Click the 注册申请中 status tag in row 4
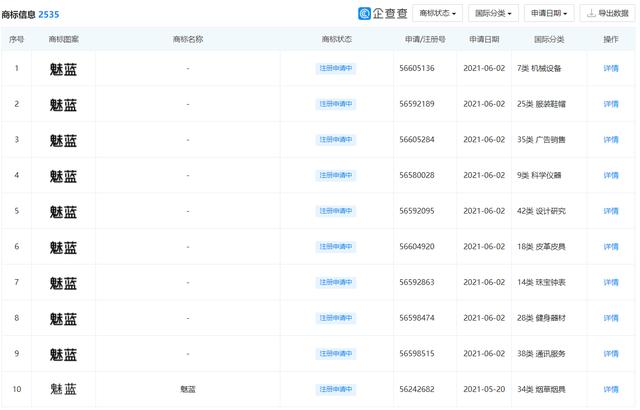Image resolution: width=640 pixels, height=410 pixels. [336, 175]
